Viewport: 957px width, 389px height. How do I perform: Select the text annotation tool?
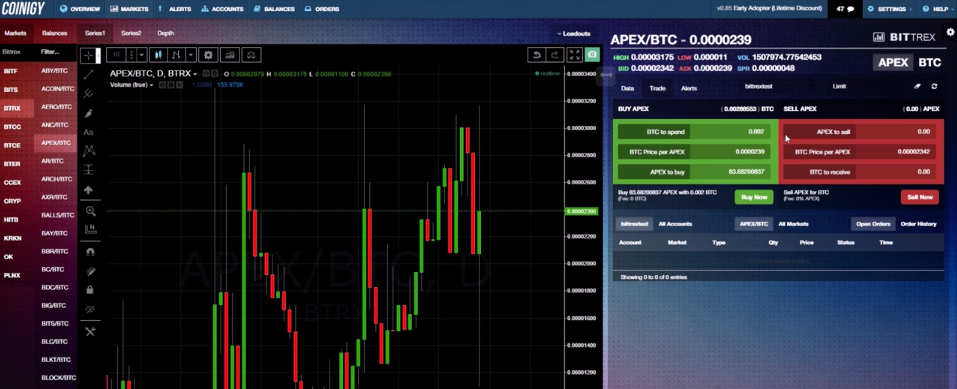click(x=88, y=132)
